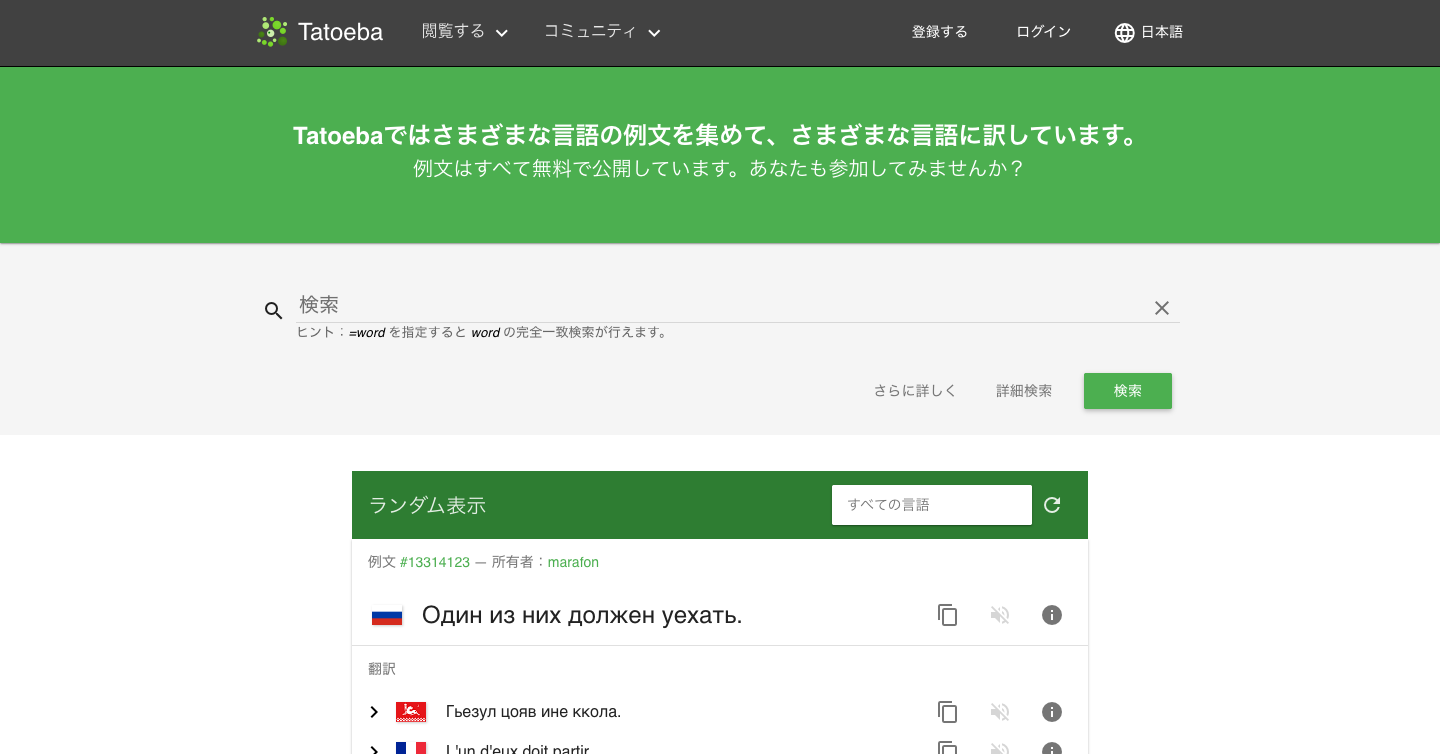
Task: Click the search magnifier icon
Action: coord(273,310)
